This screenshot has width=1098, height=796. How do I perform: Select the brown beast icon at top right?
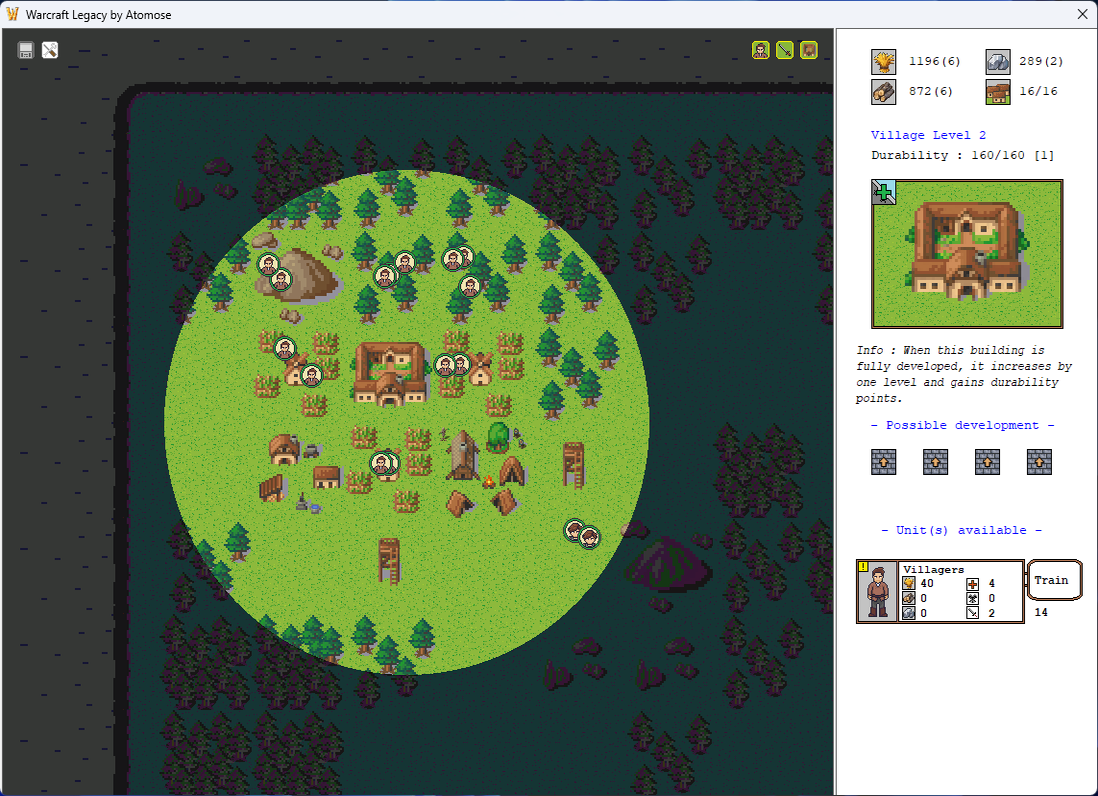pyautogui.click(x=808, y=50)
